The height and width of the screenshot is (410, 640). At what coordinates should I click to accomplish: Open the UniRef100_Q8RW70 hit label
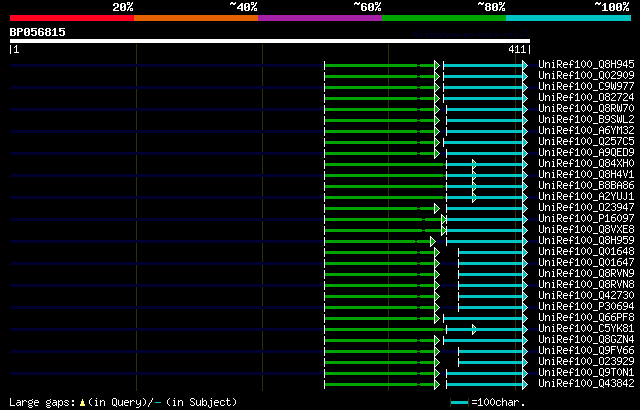tap(586, 109)
